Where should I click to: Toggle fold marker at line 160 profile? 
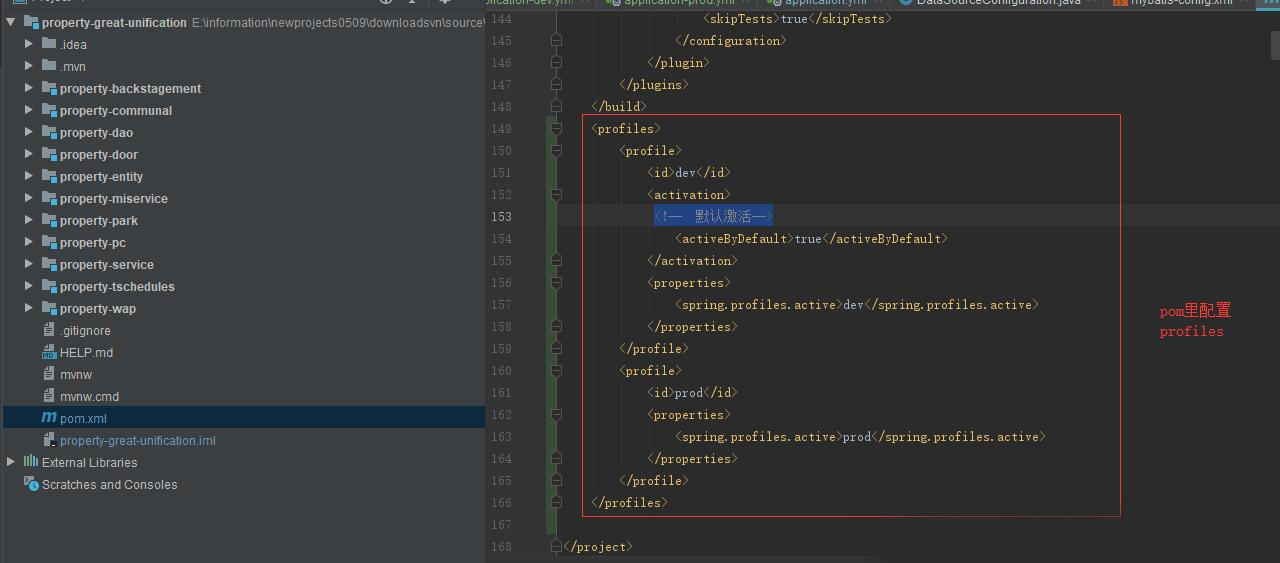[556, 371]
